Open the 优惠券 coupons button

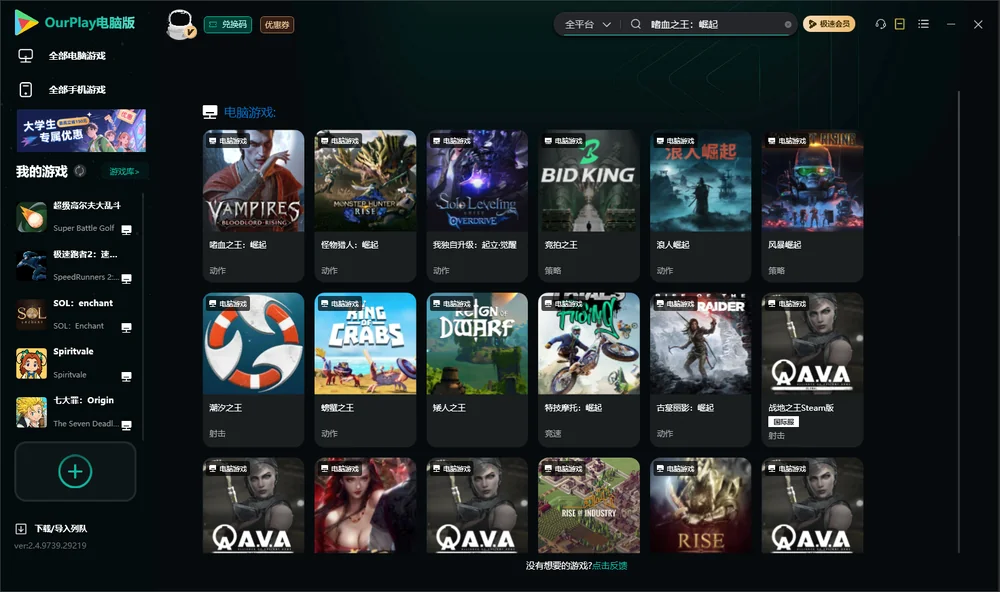pos(277,25)
